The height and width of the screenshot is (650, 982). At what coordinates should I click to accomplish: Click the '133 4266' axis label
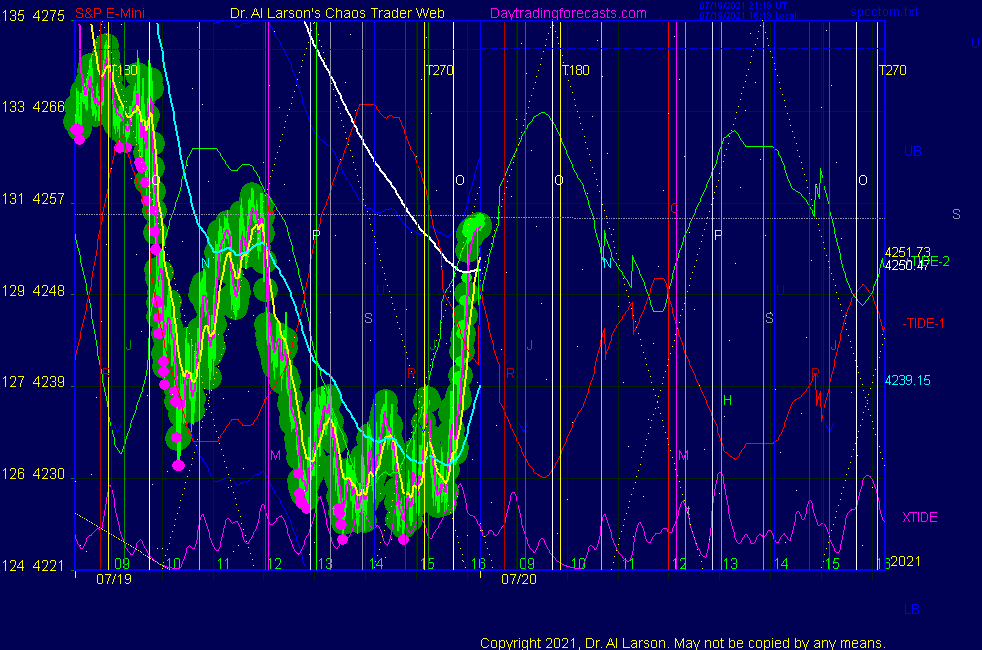pos(33,107)
